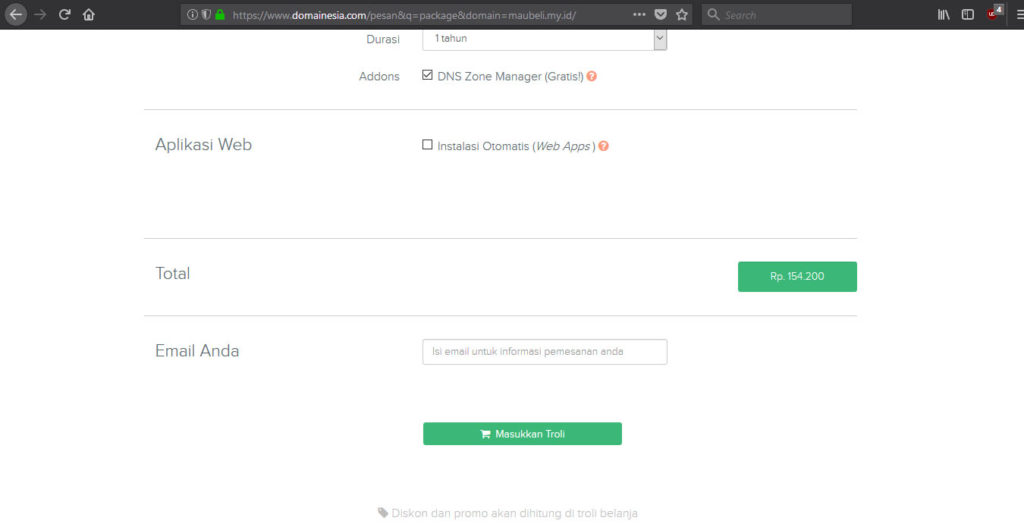Click the Masukkan Troli button

point(522,434)
